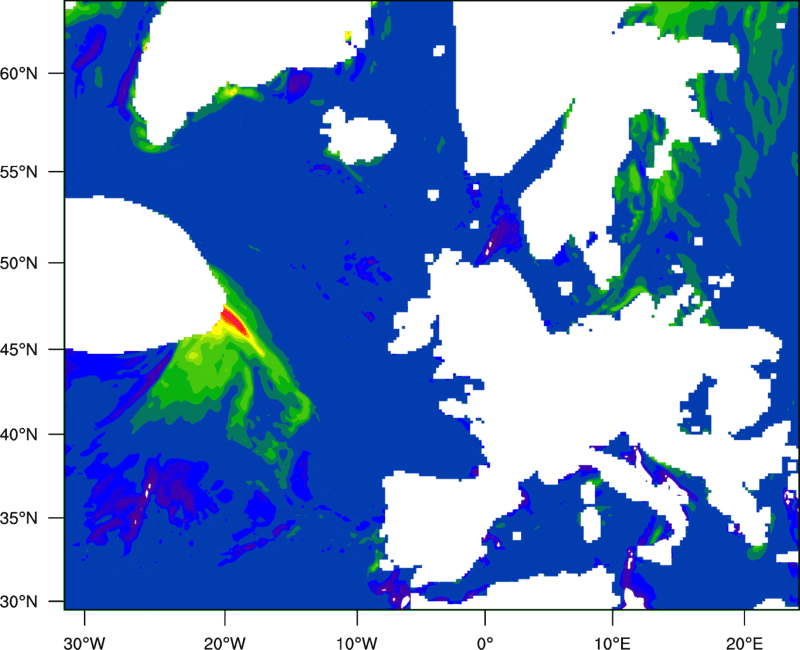Click the small gray island in the upper center

coord(356,134)
